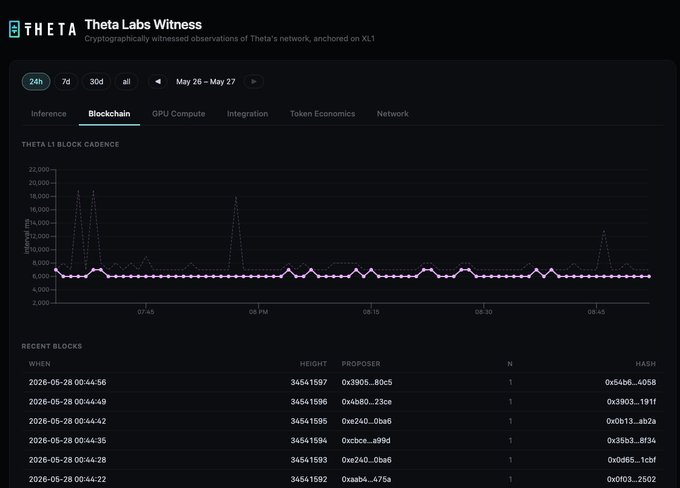
Task: Click hash 0x54b6...4058
Action: click(x=631, y=382)
